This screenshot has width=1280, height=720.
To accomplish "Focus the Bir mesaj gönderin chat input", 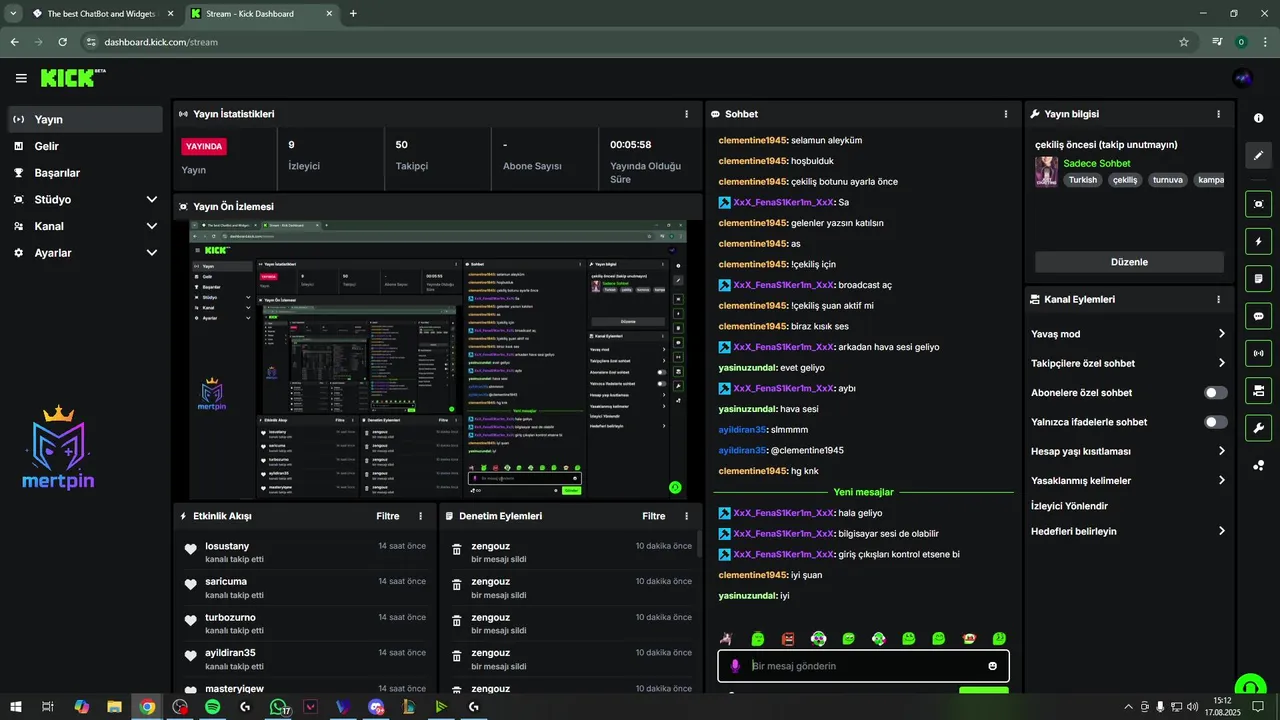I will tap(863, 666).
